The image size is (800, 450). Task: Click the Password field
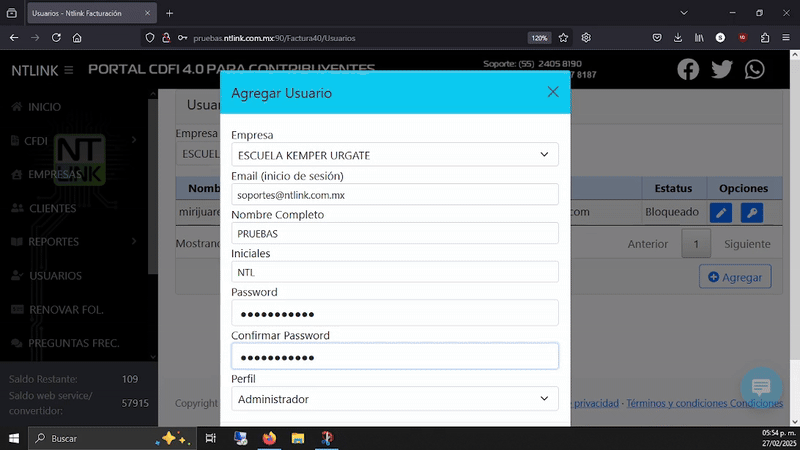pyautogui.click(x=394, y=313)
